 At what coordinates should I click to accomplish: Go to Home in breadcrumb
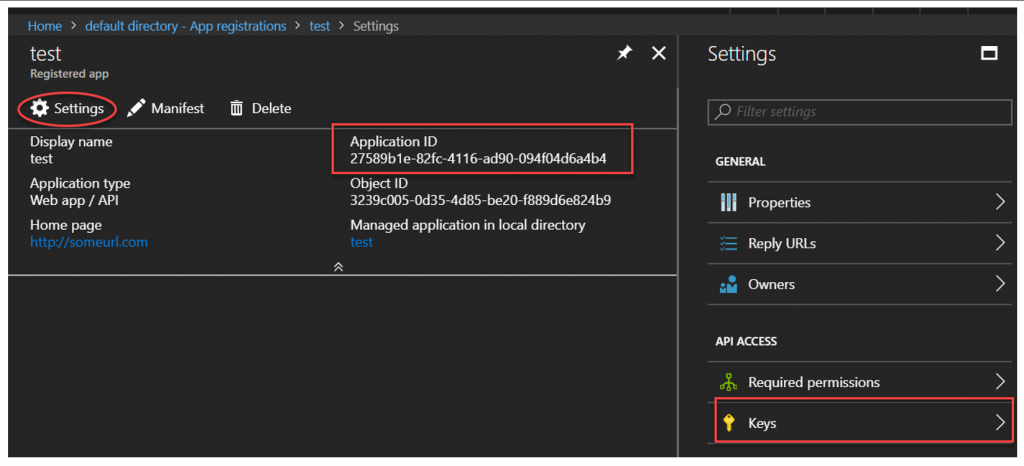coord(44,26)
